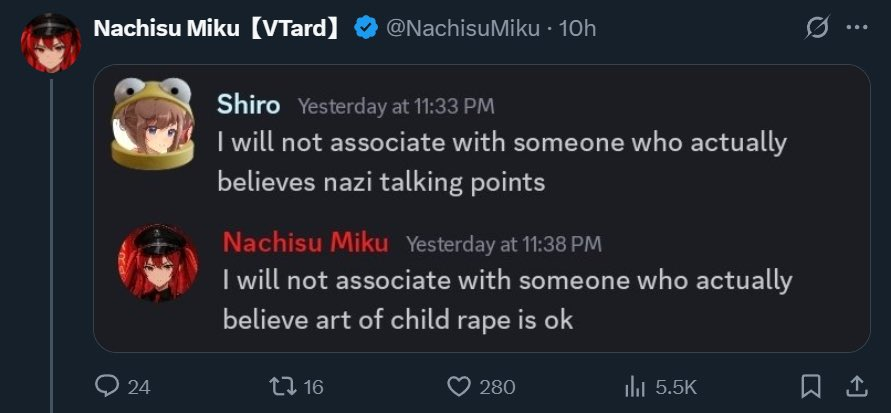Click the red-haired avatar inside the screenshot

(158, 262)
